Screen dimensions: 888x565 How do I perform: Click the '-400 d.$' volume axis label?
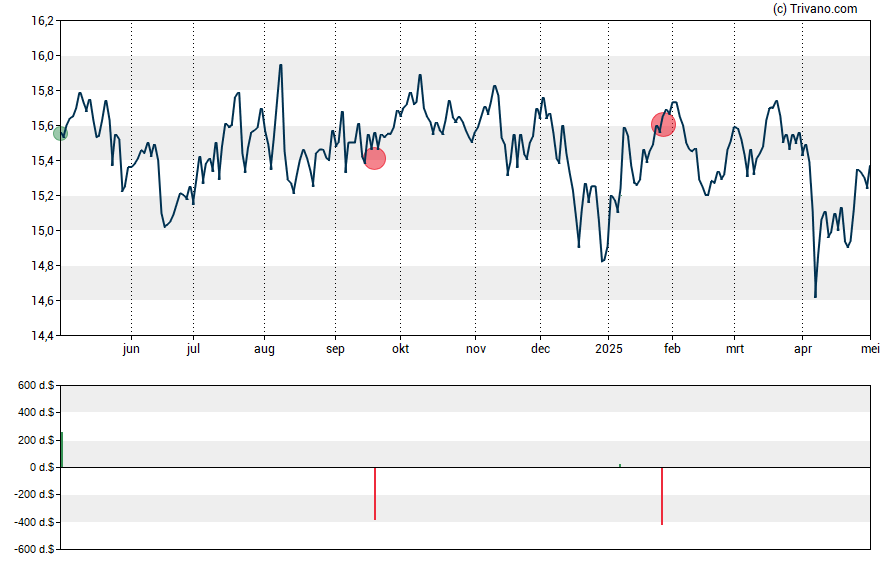(x=34, y=522)
